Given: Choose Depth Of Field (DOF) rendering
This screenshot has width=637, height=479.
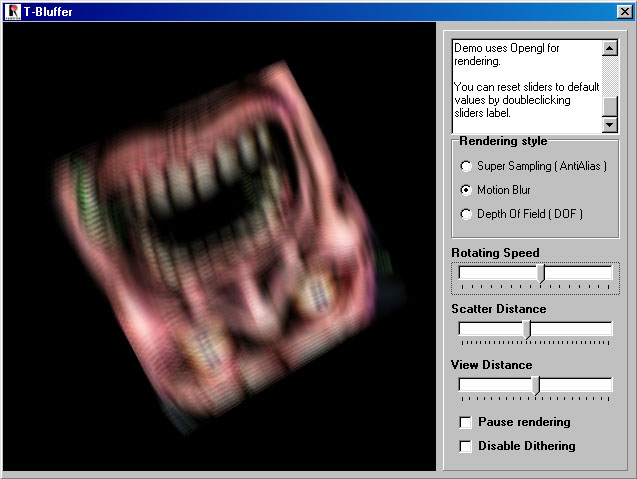Looking at the screenshot, I should coord(466,214).
